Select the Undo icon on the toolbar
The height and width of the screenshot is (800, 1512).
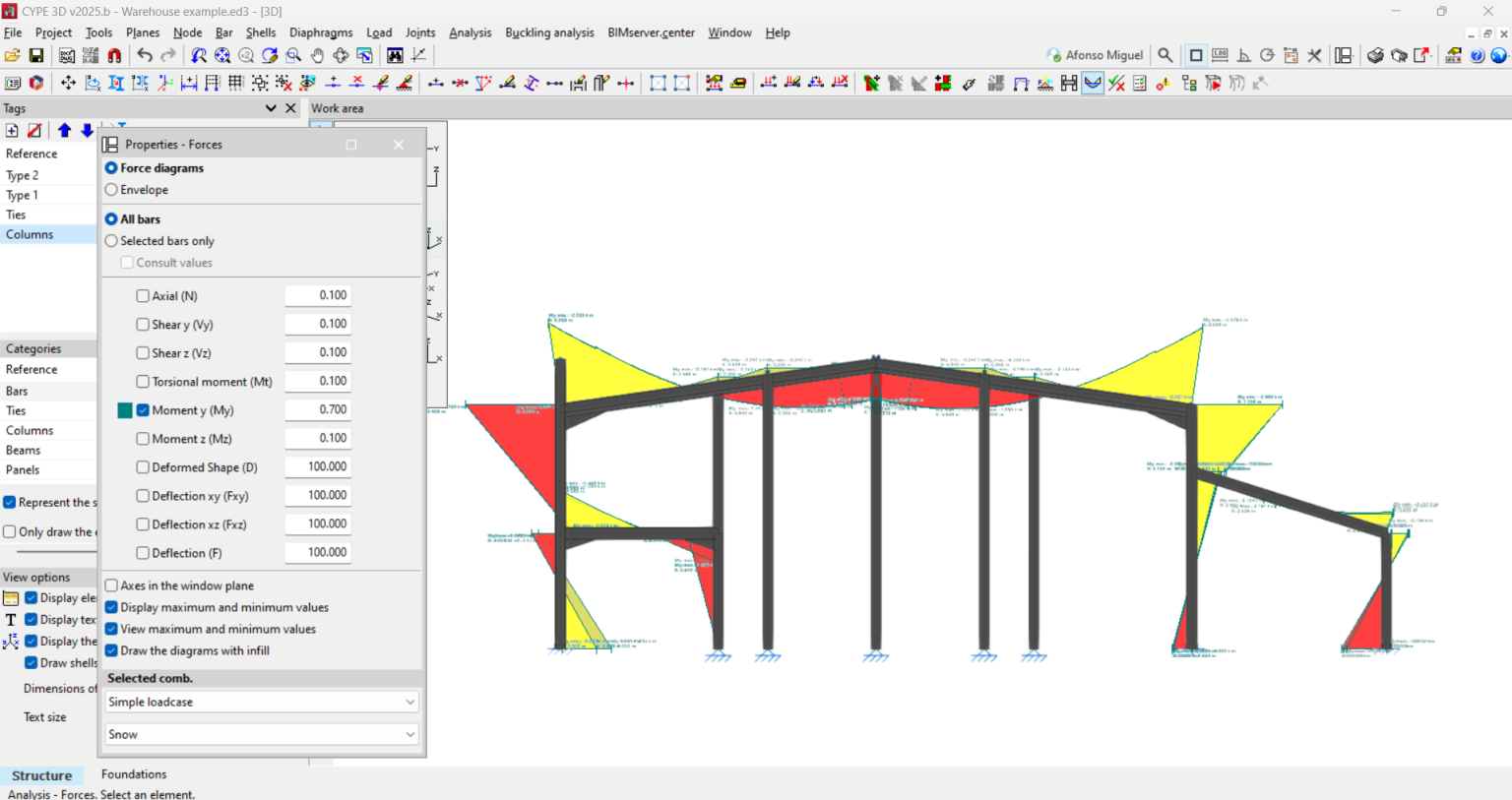pos(146,54)
